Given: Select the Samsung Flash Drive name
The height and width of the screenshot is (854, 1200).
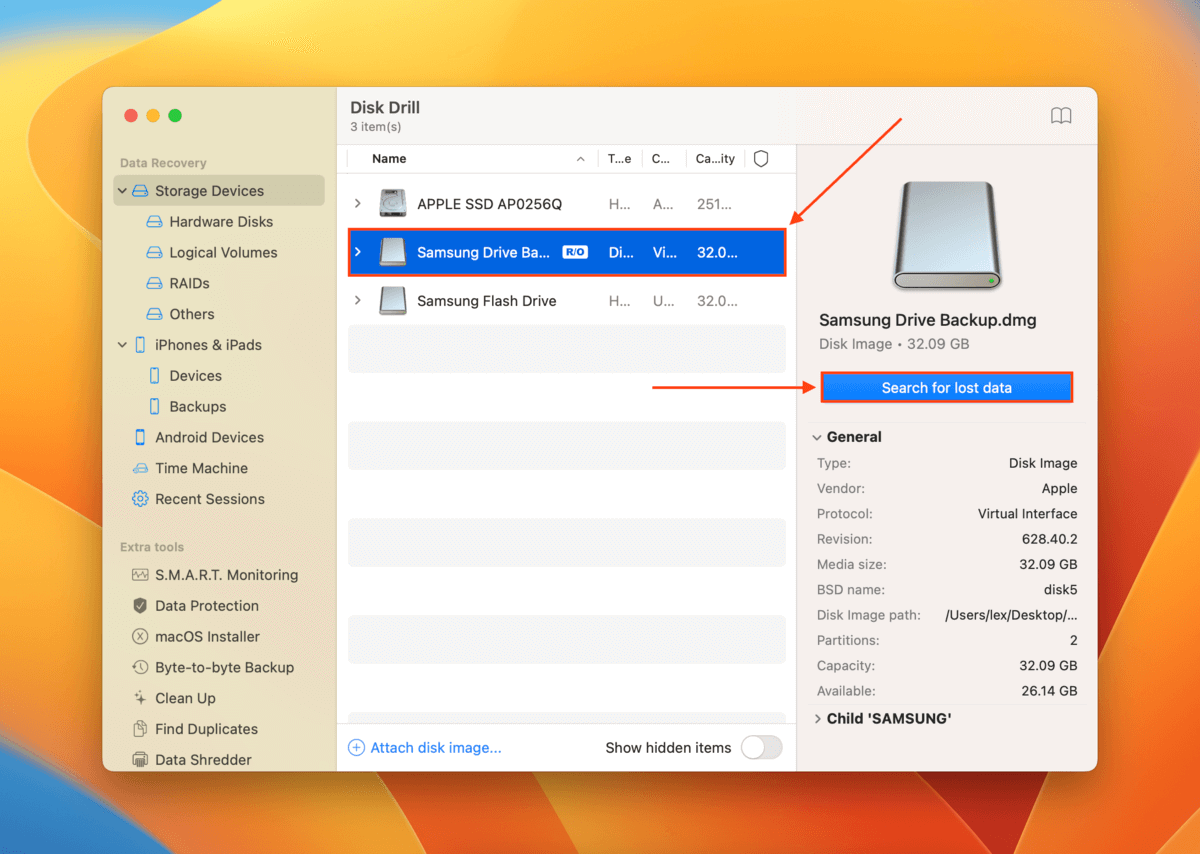Looking at the screenshot, I should point(486,301).
